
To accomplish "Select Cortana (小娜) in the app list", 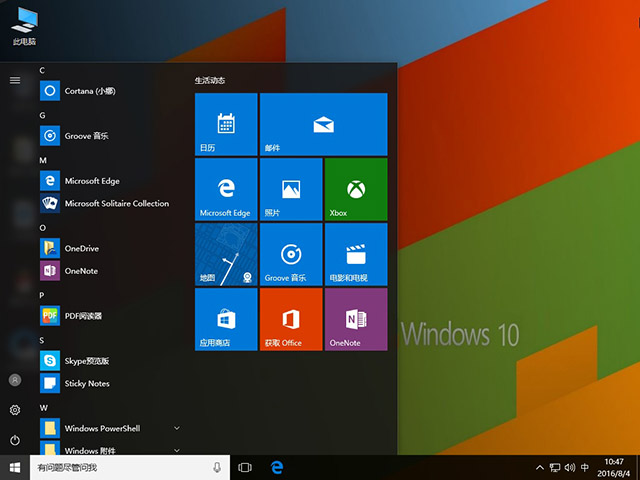I will click(x=90, y=91).
